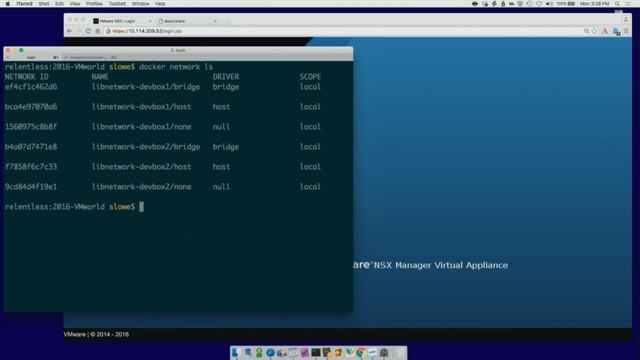Select the first bash tab in iTerm
This screenshot has height=360, width=640.
point(32,58)
